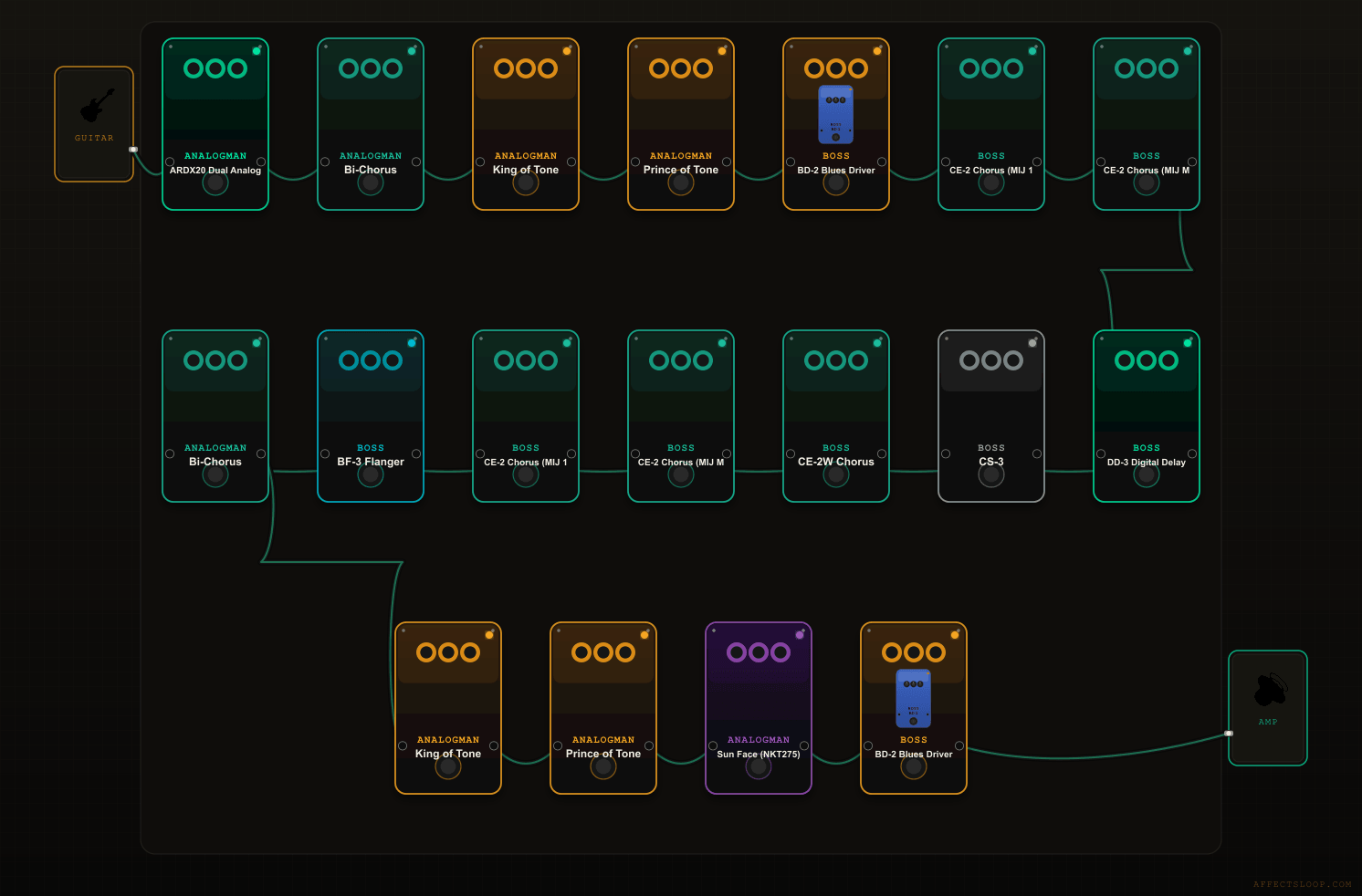This screenshot has width=1362, height=896.
Task: Click the Amp output block
Action: coord(1267,708)
